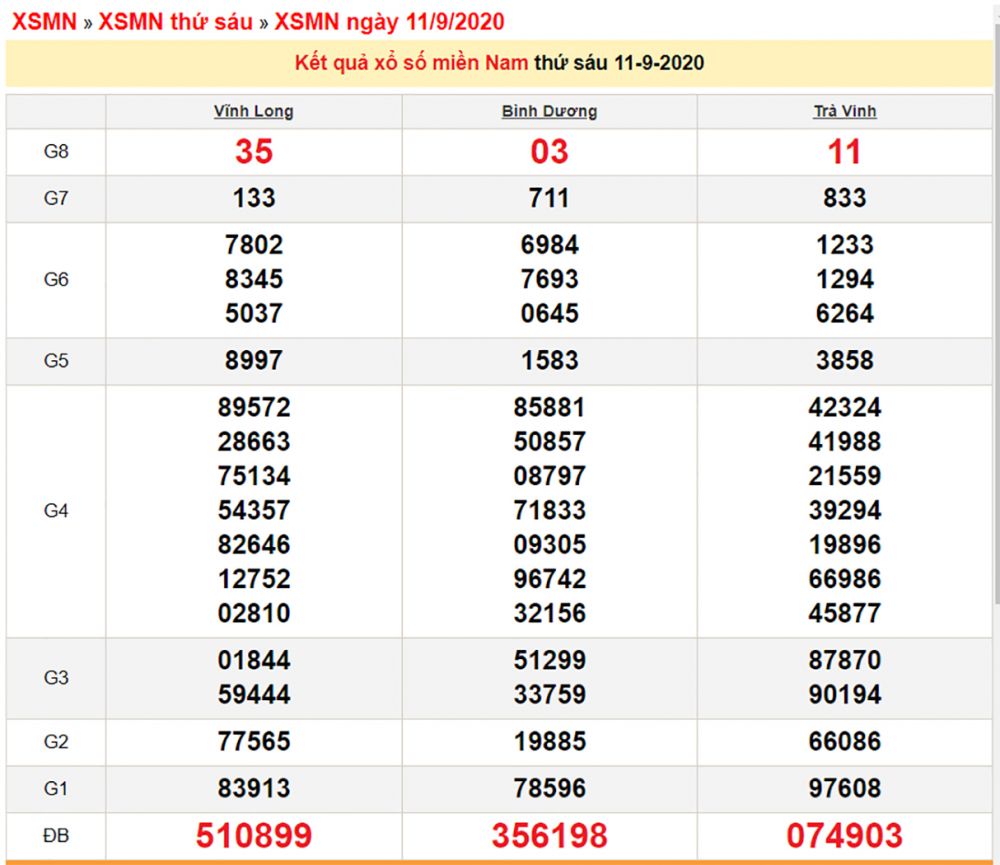
Task: Open the Vĩnh Long province header link
Action: point(253,111)
